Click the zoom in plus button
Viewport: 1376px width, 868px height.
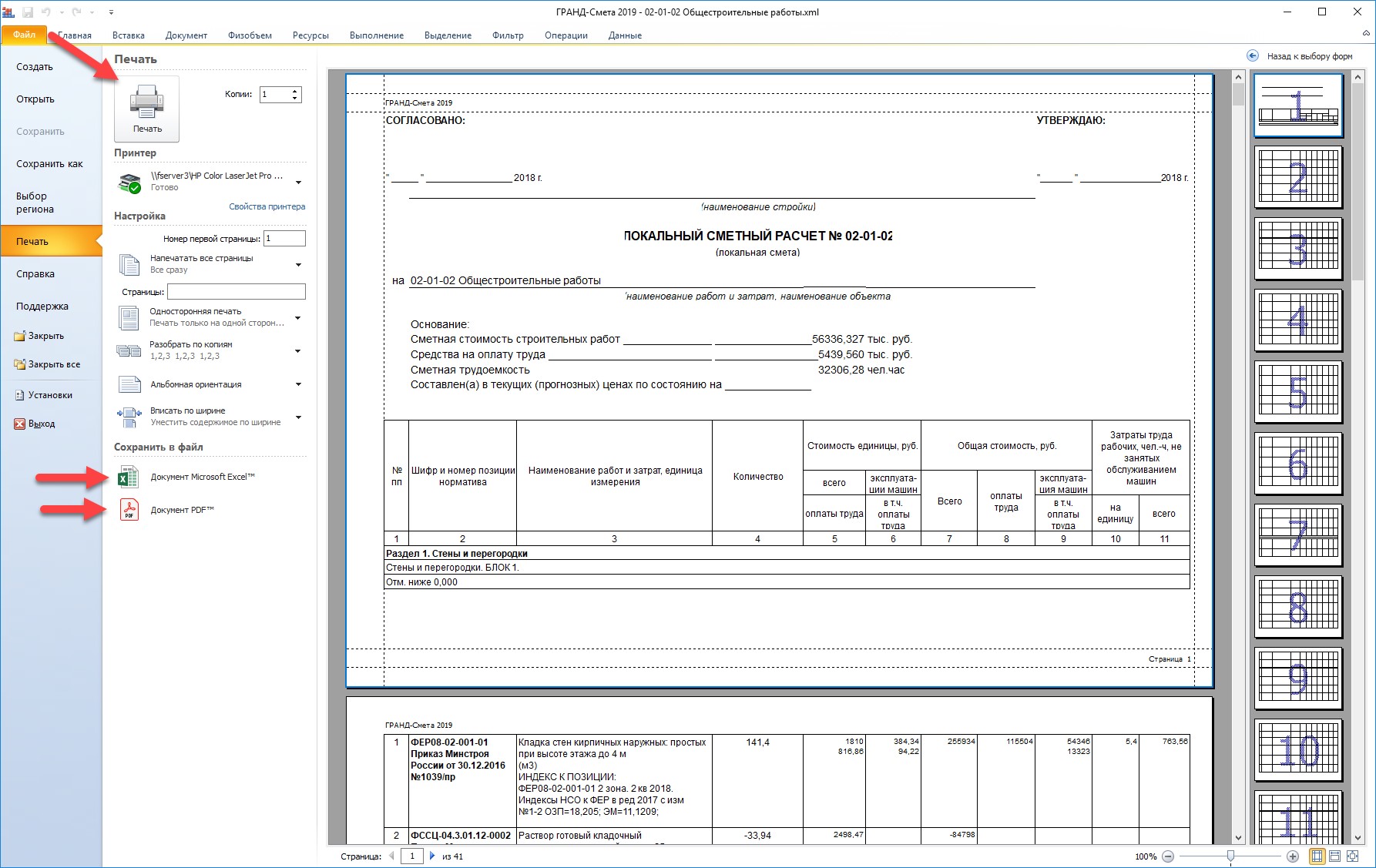point(1293,856)
